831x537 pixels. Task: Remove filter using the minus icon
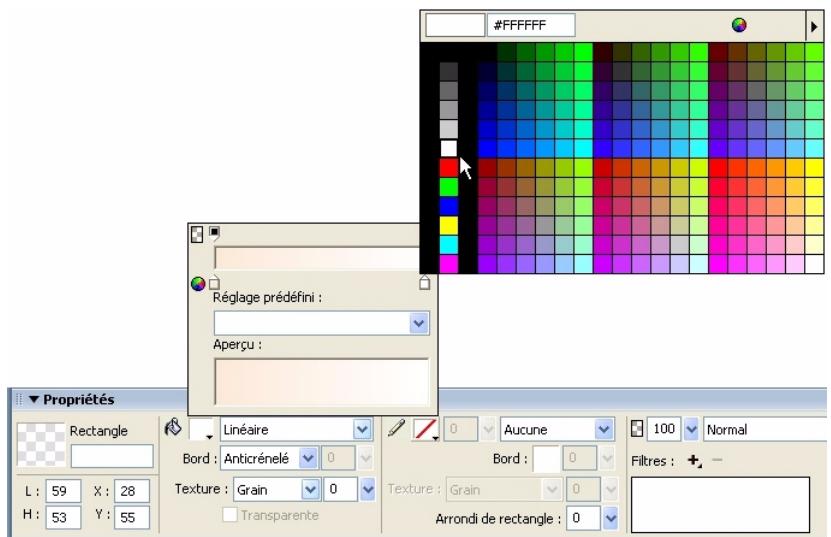pos(717,460)
